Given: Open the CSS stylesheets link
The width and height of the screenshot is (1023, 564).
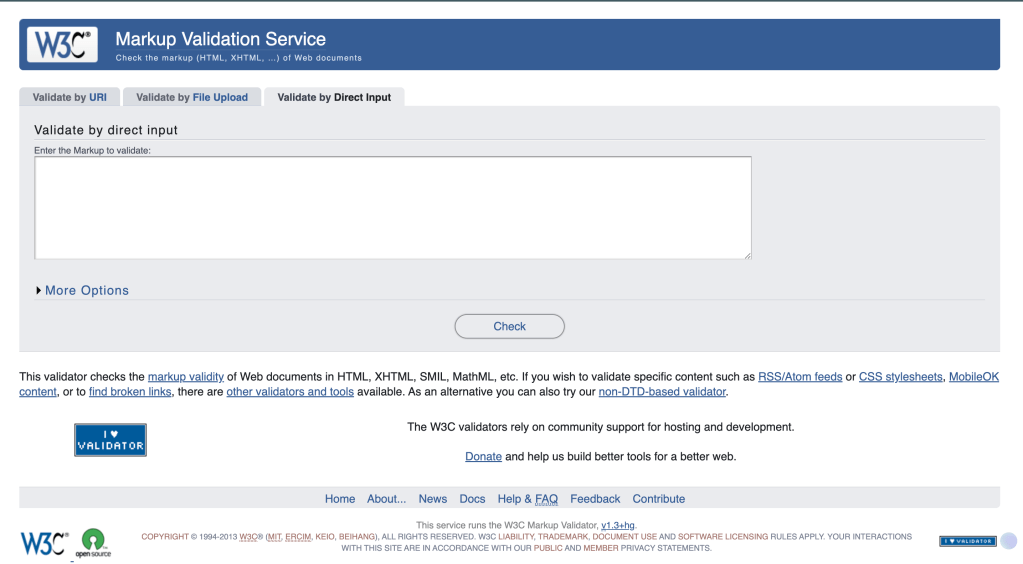Looking at the screenshot, I should [x=900, y=377].
